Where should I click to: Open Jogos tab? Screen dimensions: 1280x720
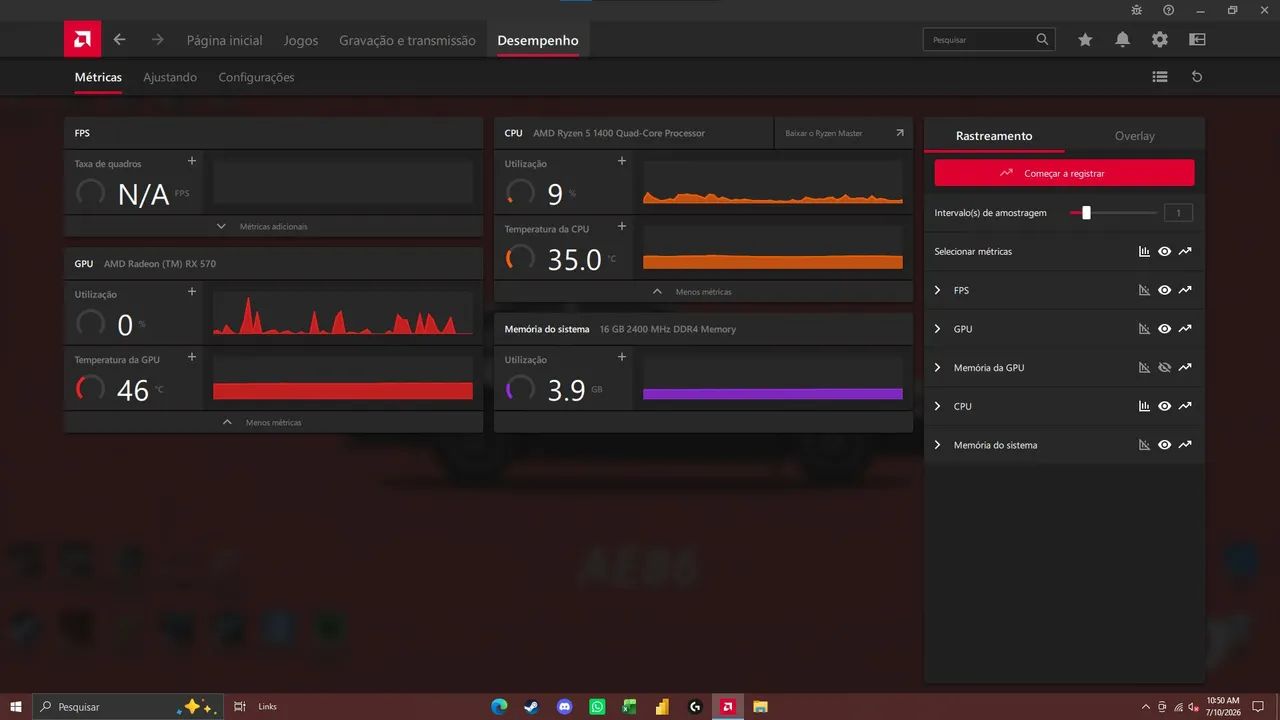click(x=301, y=40)
